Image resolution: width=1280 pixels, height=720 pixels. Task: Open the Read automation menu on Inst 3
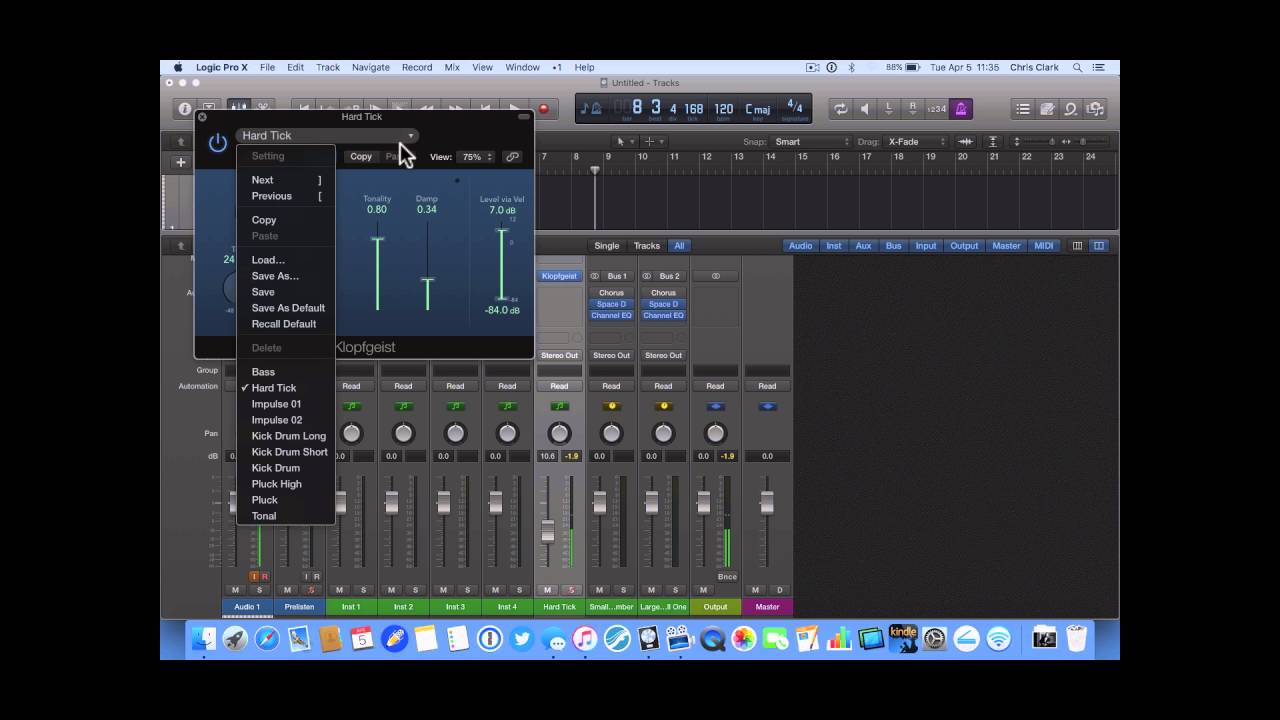455,386
